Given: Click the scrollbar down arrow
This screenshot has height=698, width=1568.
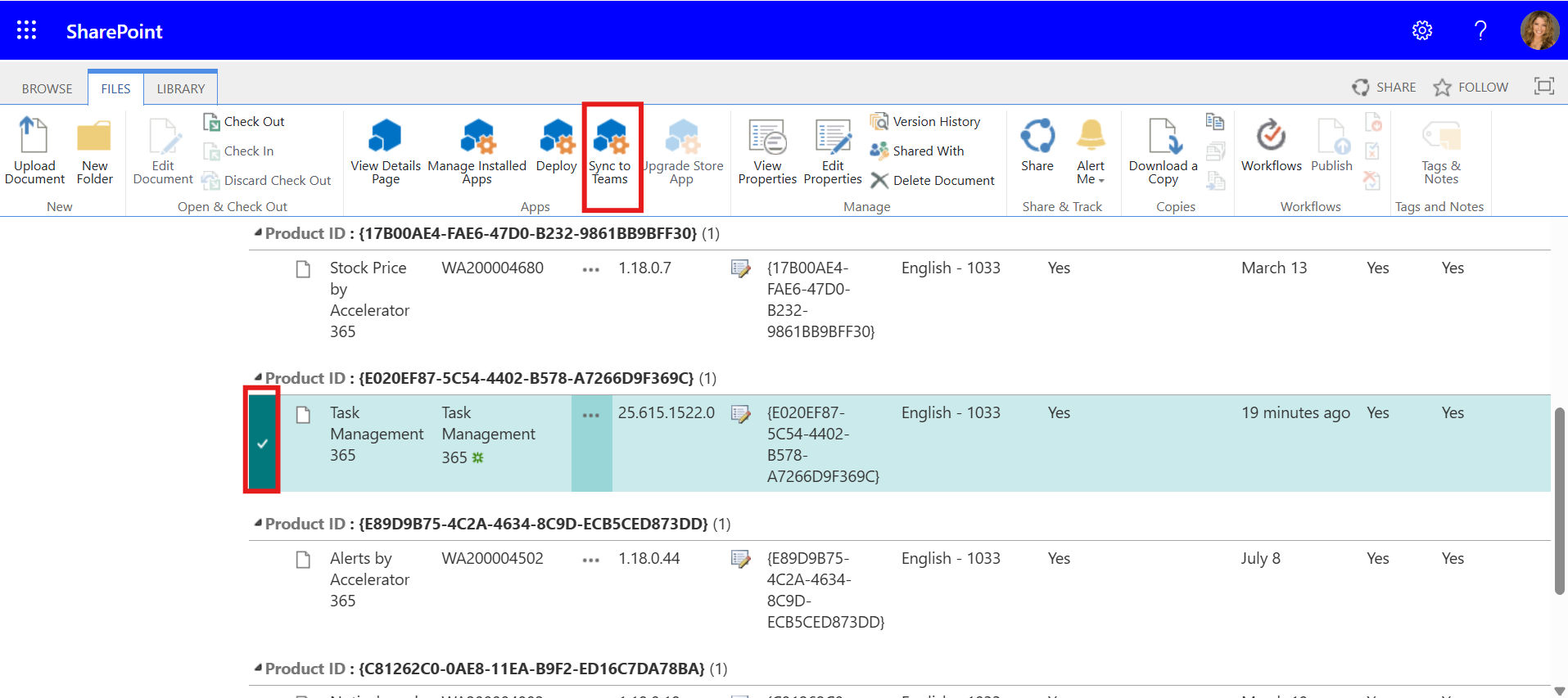Looking at the screenshot, I should coord(1559,691).
